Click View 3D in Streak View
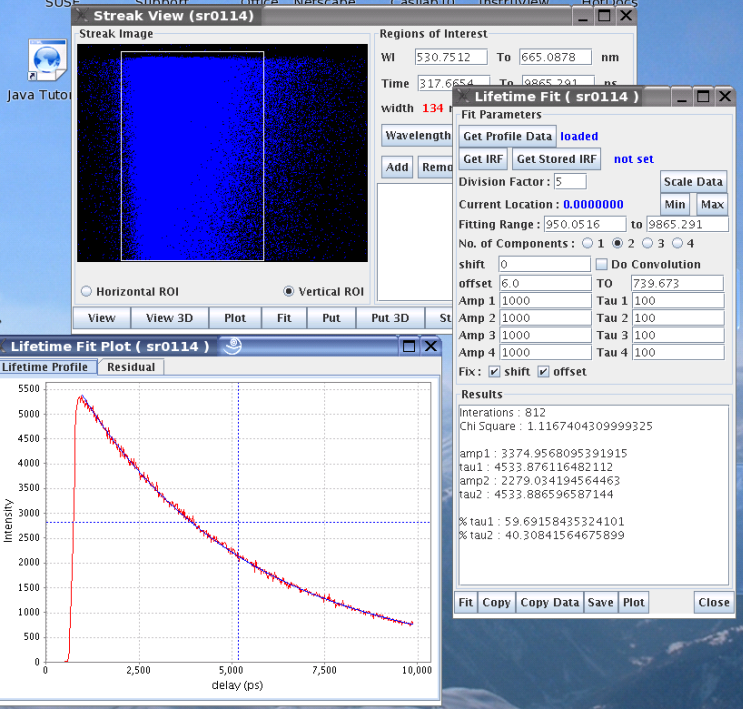743x709 pixels. 168,318
